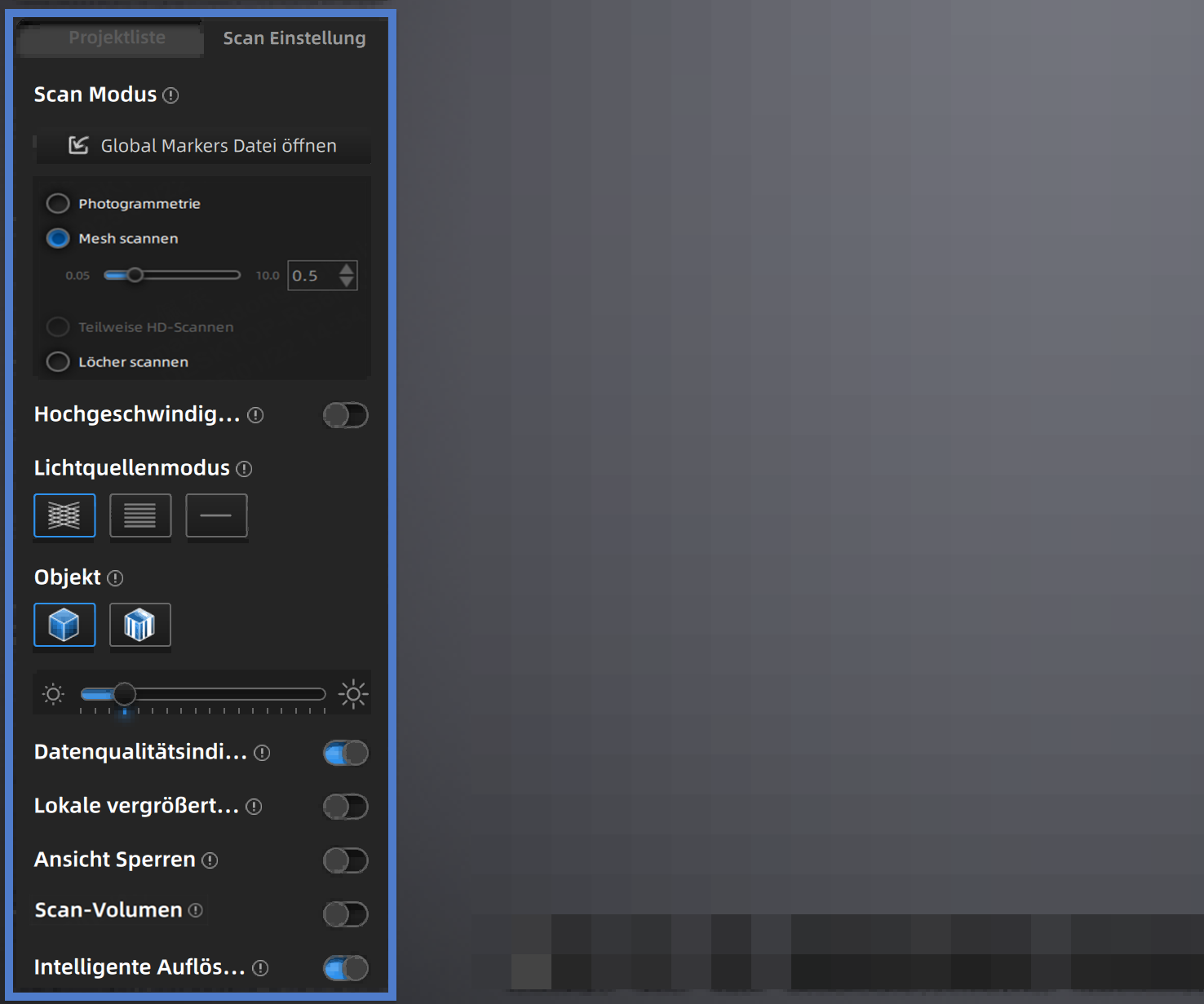
Task: Click the mesh resolution slider handle
Action: 135,275
